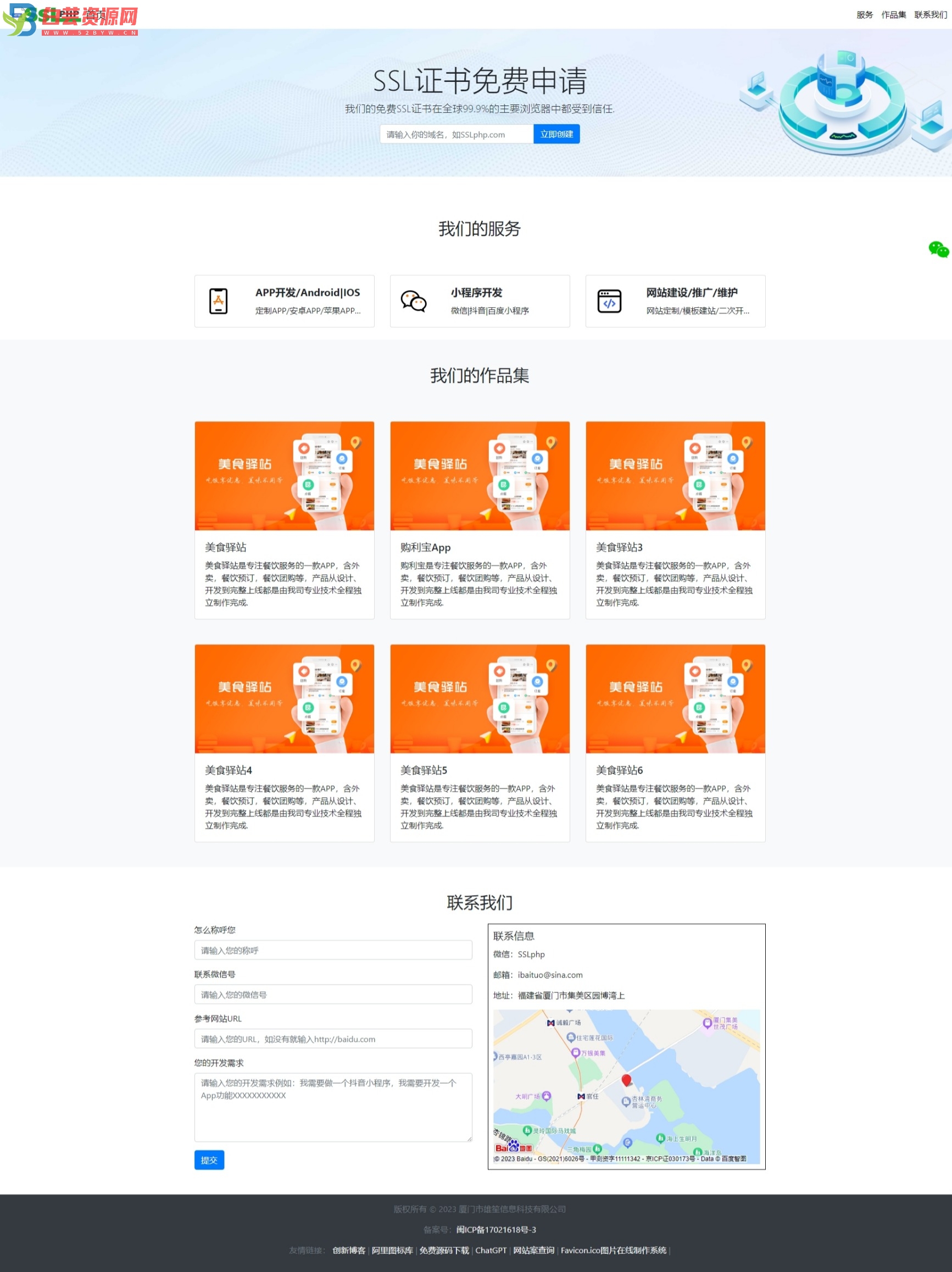Click the 灵玲国际马戏城 green map marker
This screenshot has width=952, height=1272.
tap(527, 1130)
